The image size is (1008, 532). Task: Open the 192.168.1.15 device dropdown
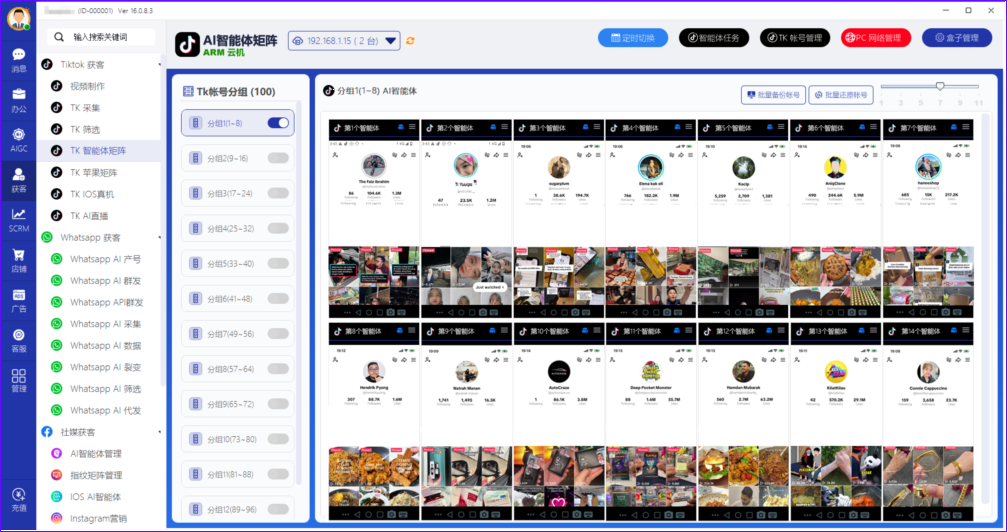click(344, 40)
